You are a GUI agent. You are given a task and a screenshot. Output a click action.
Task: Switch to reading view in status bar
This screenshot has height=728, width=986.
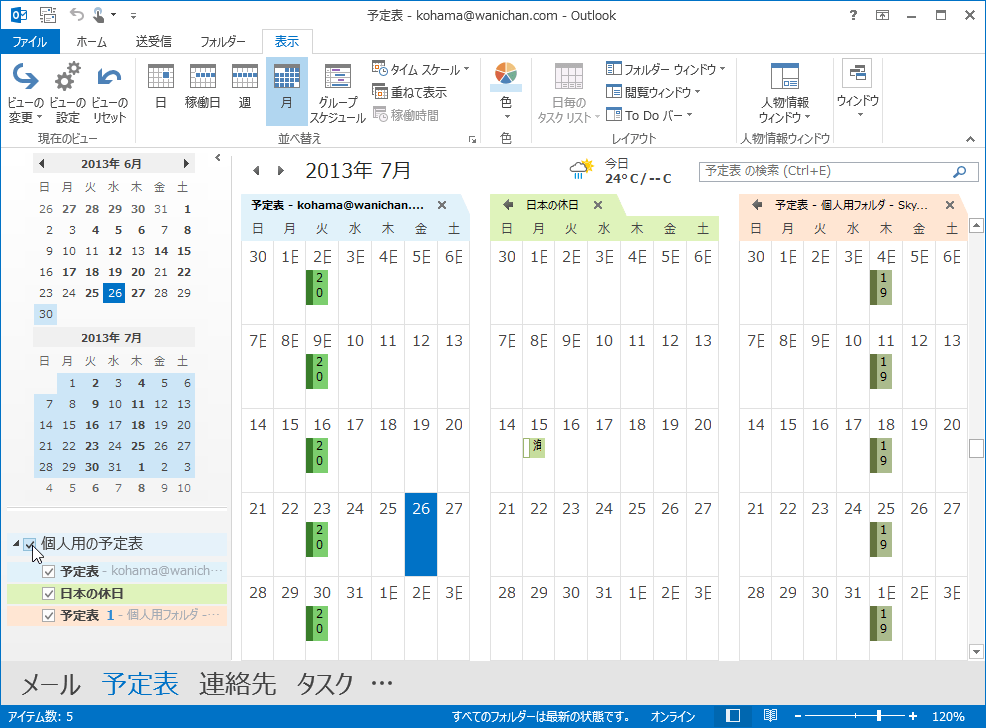(x=770, y=716)
